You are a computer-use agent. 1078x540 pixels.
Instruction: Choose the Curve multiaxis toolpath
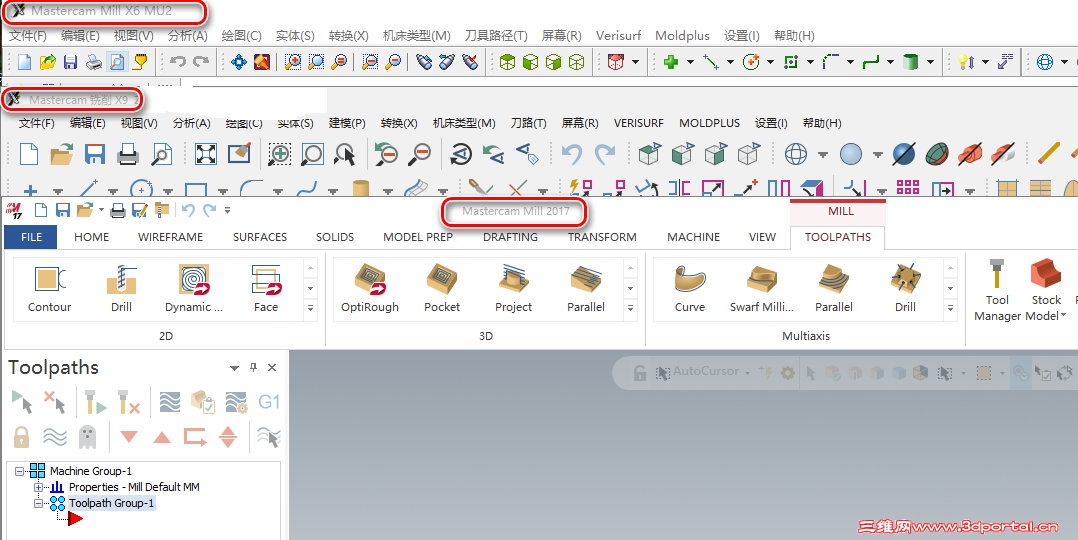[690, 288]
